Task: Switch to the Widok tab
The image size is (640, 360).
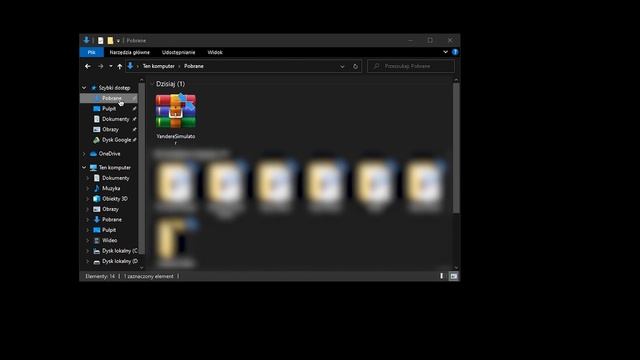Action: coord(215,52)
